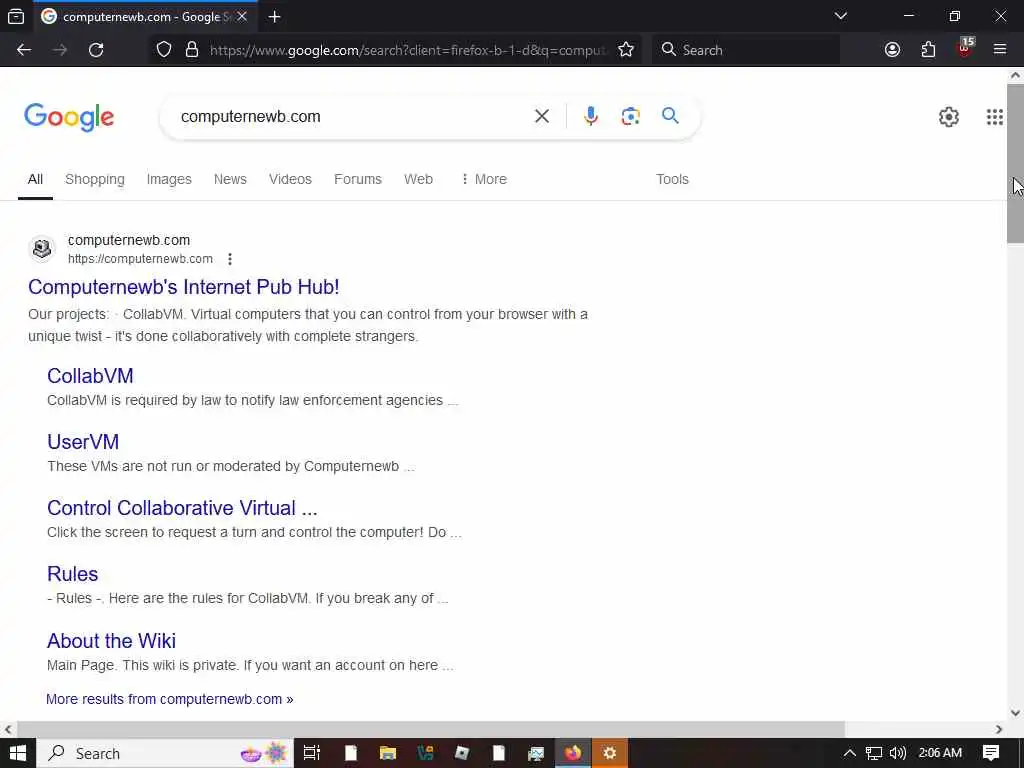Start Google voice search microphone
This screenshot has width=1024, height=768.
point(590,116)
